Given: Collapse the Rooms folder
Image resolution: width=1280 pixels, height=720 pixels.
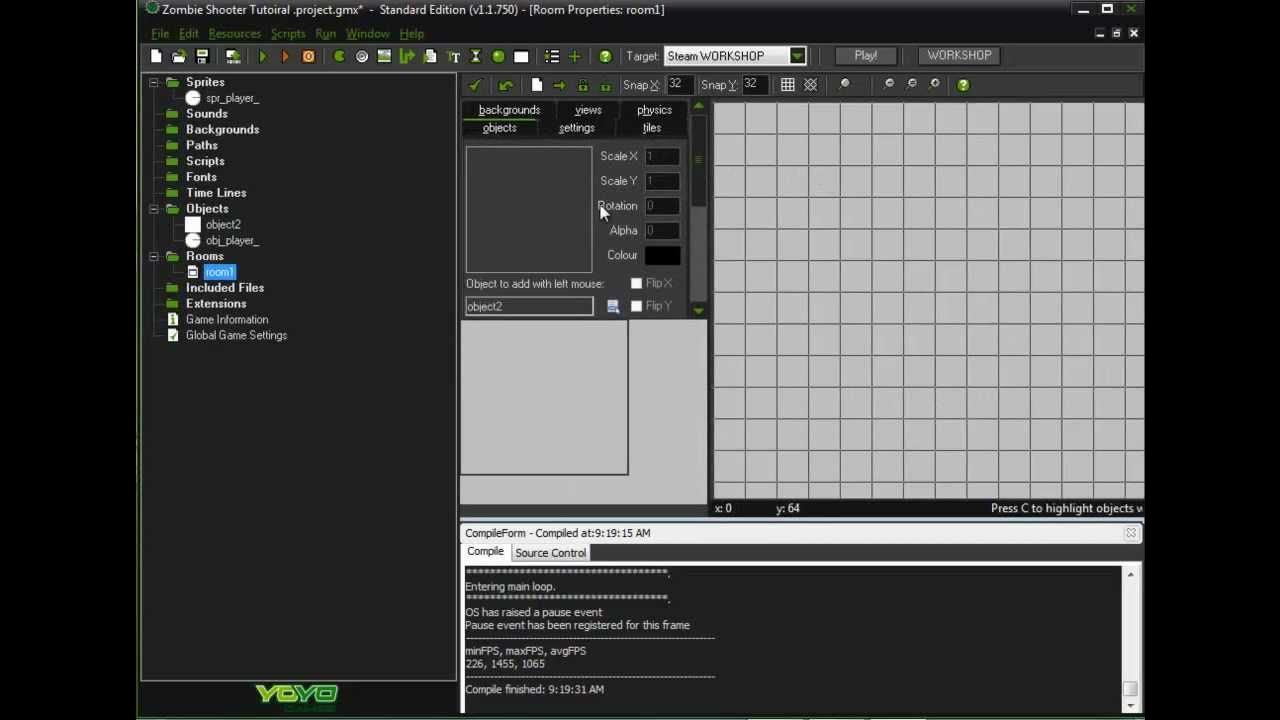Looking at the screenshot, I should pos(154,256).
